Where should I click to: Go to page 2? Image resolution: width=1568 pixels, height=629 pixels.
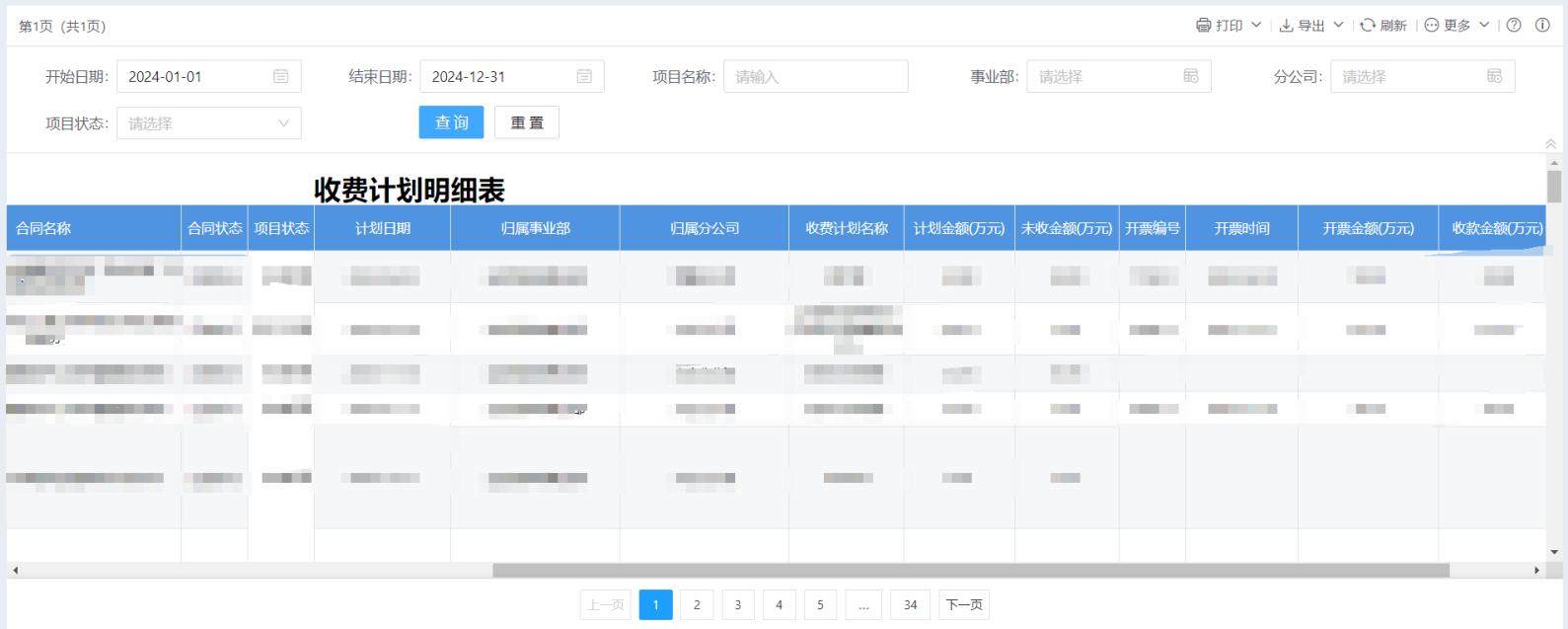pos(697,604)
